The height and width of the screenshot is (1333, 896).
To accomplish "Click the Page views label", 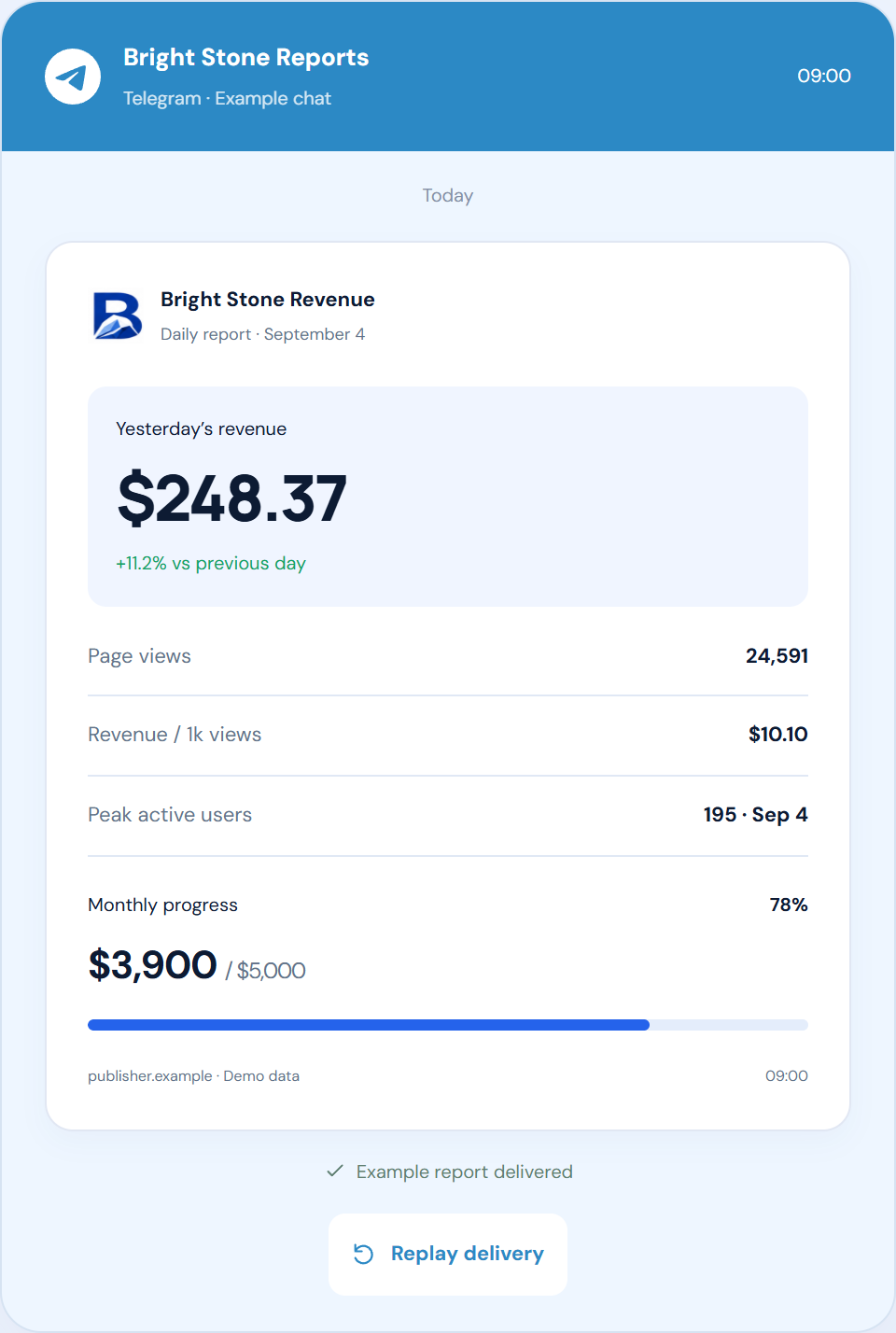I will point(139,656).
